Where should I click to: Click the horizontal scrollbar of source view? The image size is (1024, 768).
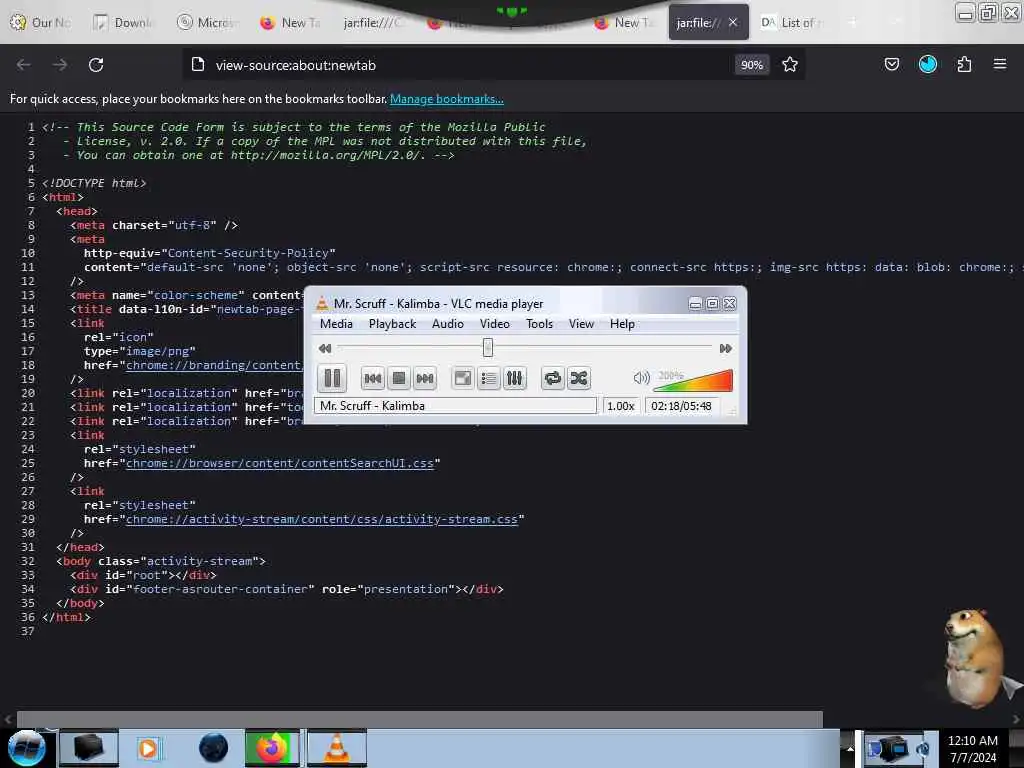419,719
